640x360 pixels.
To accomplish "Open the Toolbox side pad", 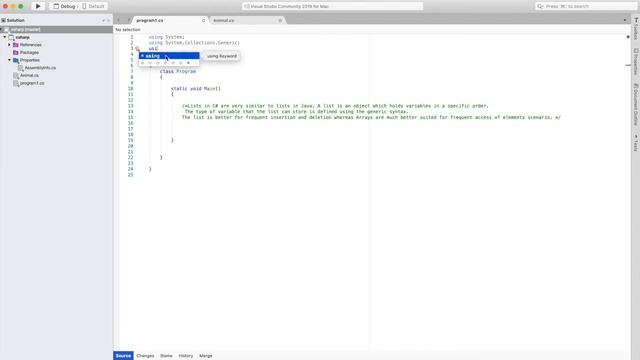I will point(636,28).
